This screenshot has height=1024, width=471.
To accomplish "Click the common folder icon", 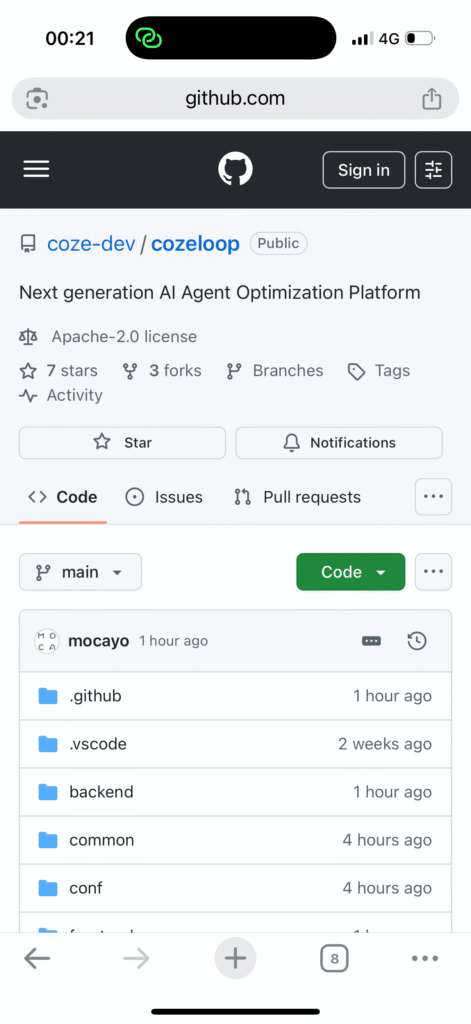I will (x=48, y=840).
